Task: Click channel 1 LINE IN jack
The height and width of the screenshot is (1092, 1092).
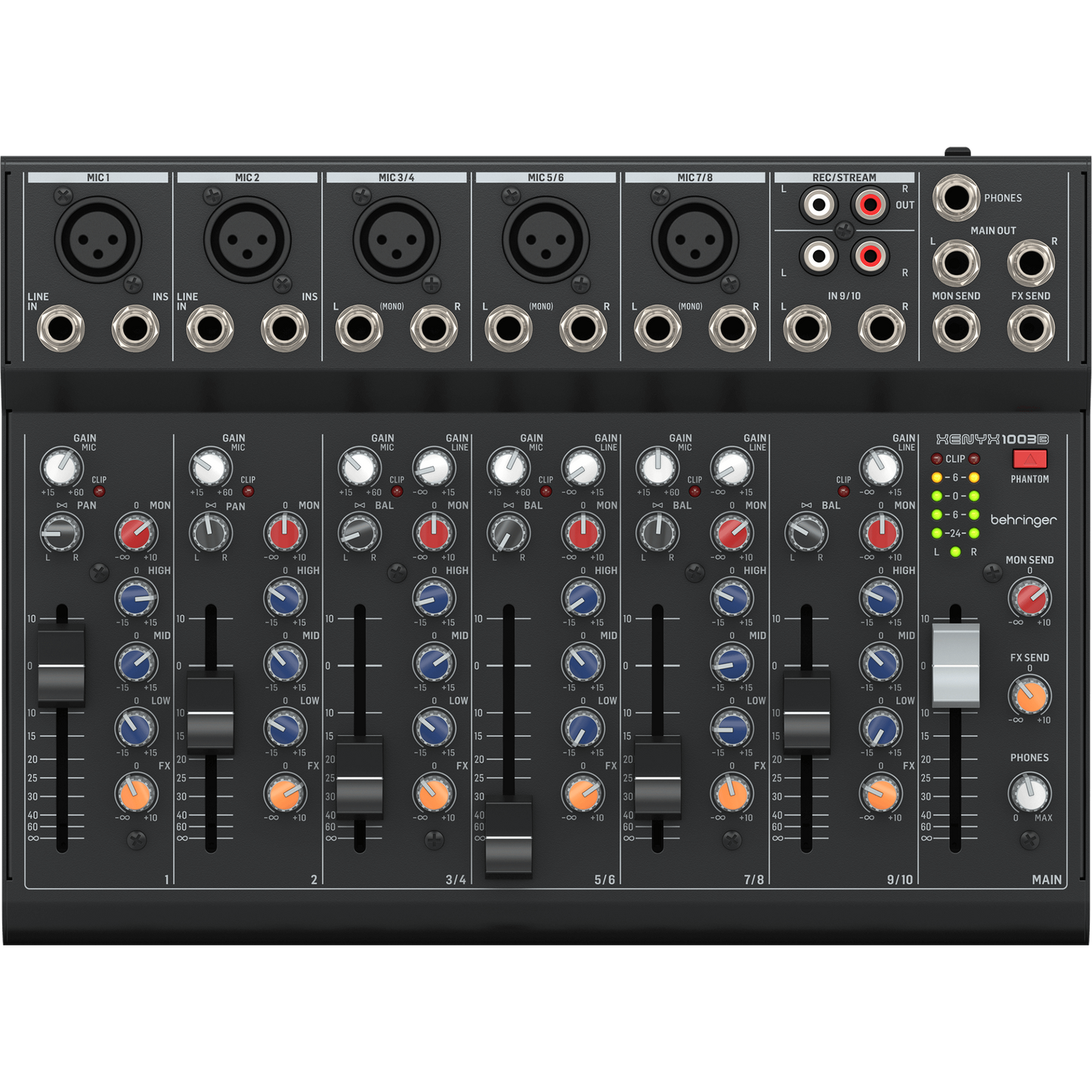Action: coord(60,329)
